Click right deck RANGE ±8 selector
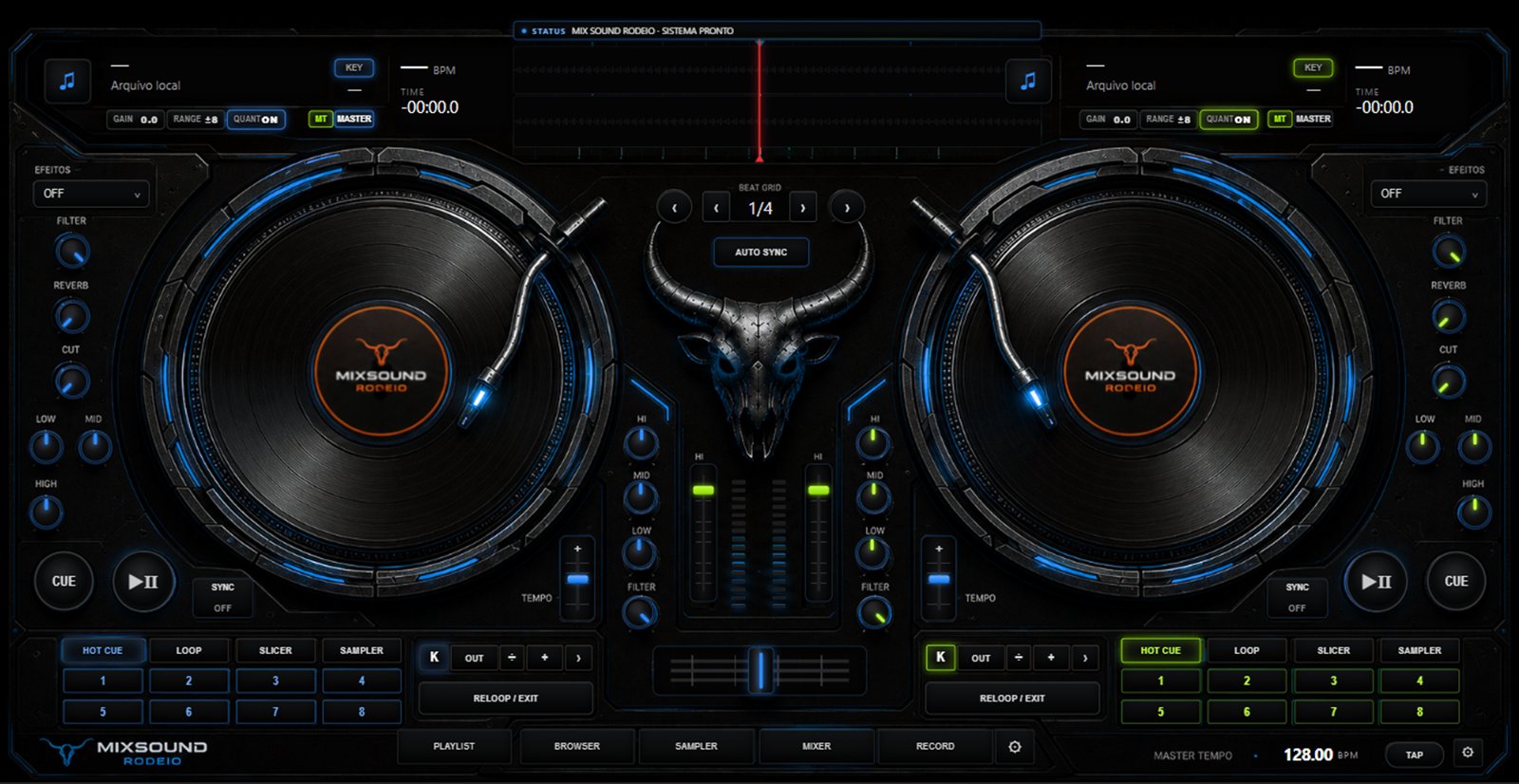Viewport: 1519px width, 784px height. coord(1168,120)
